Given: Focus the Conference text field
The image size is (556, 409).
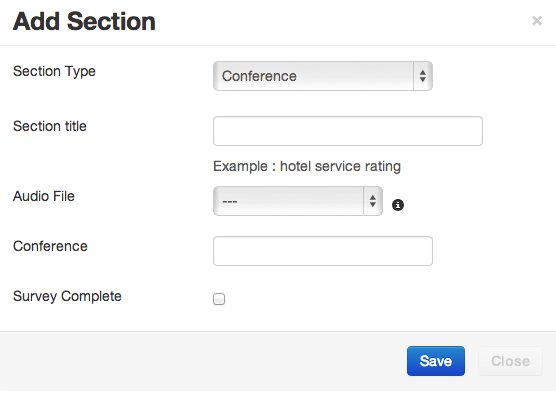Looking at the screenshot, I should tap(323, 251).
